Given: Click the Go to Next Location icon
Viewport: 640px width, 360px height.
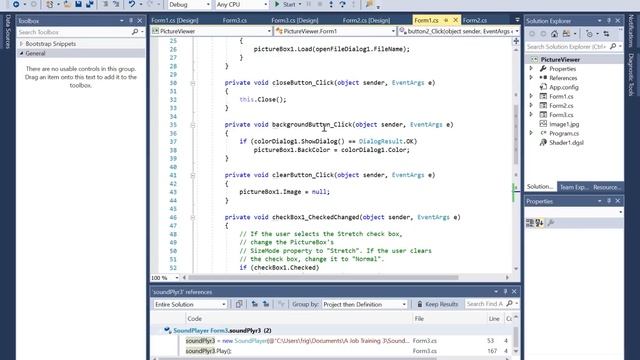Looking at the screenshot, I should coord(266,304).
